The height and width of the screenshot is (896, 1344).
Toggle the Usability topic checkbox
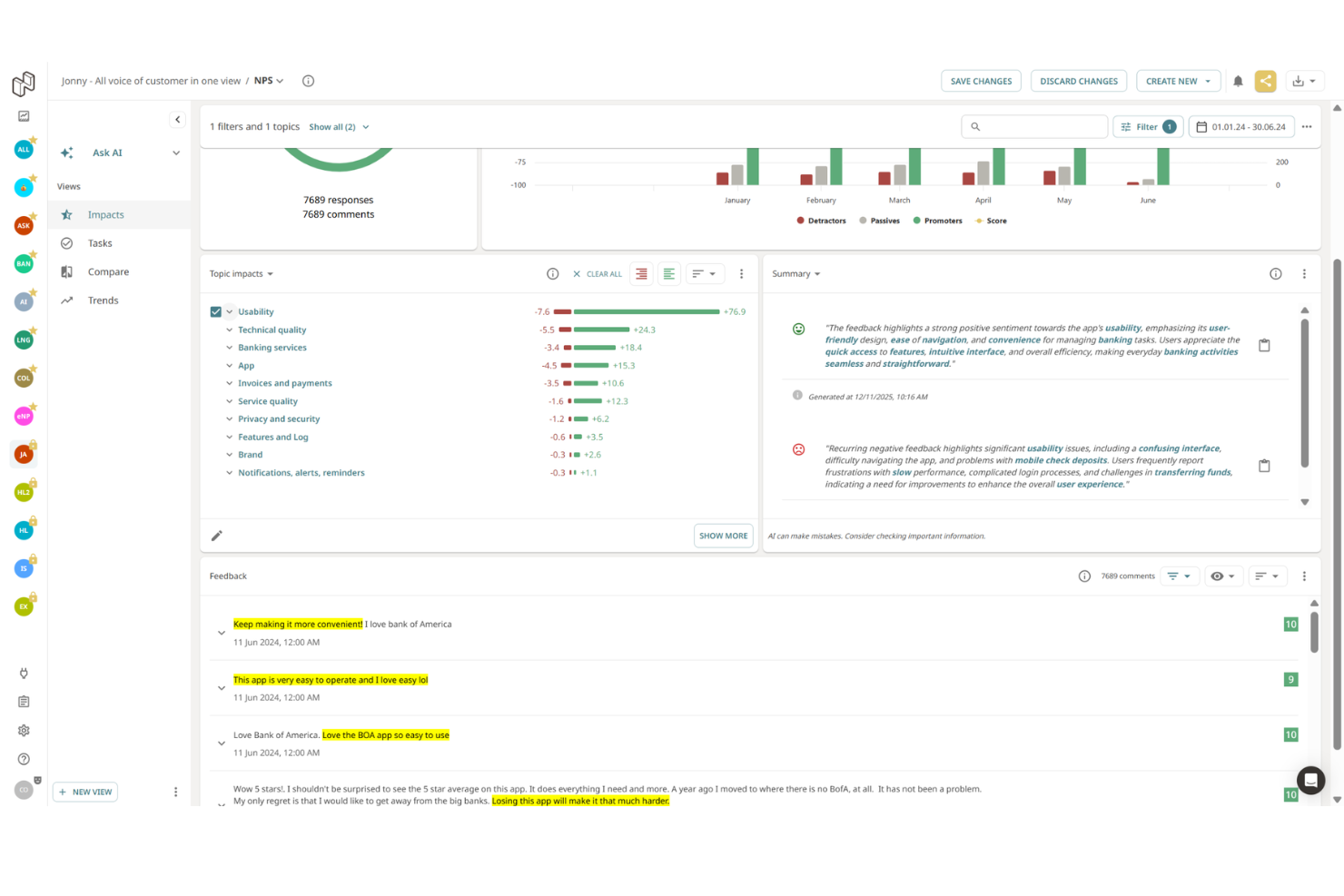[216, 311]
